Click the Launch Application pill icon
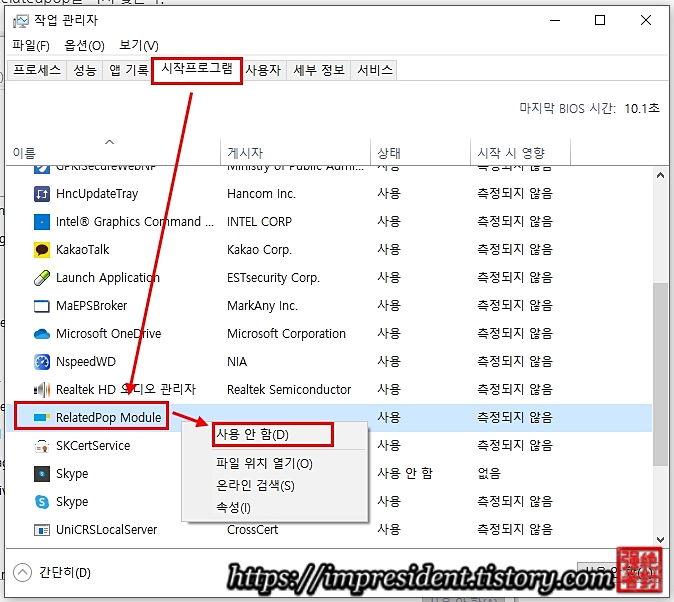Viewport: 674px width, 602px height. tap(42, 278)
